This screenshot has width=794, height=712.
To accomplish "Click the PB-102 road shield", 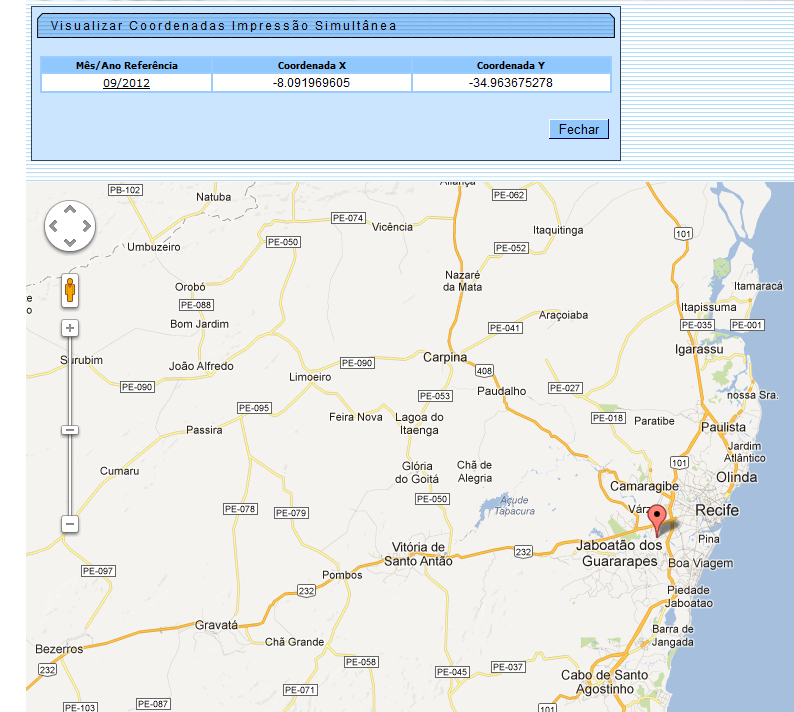I will click(126, 190).
